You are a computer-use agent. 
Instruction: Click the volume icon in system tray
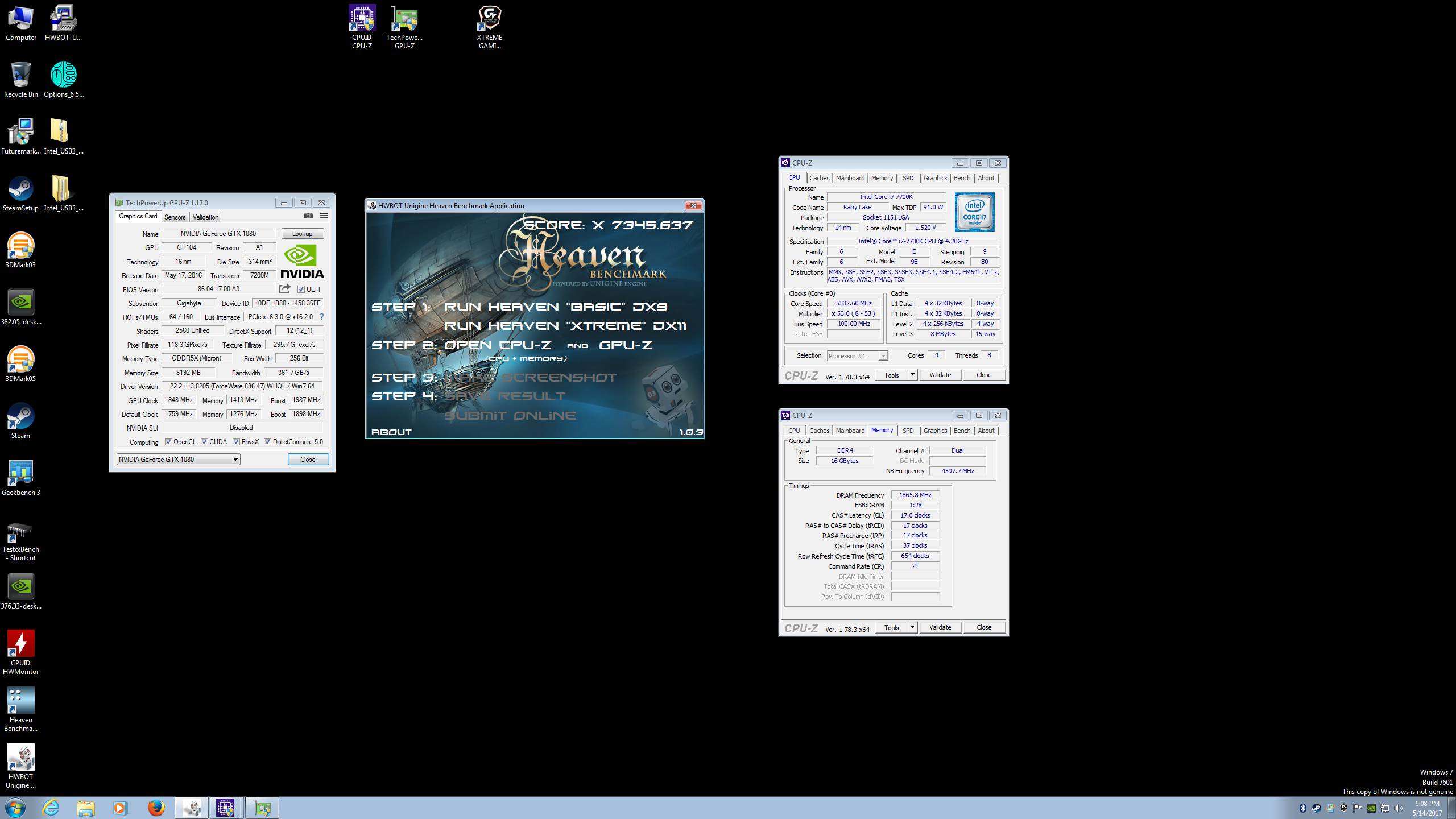(1399, 808)
